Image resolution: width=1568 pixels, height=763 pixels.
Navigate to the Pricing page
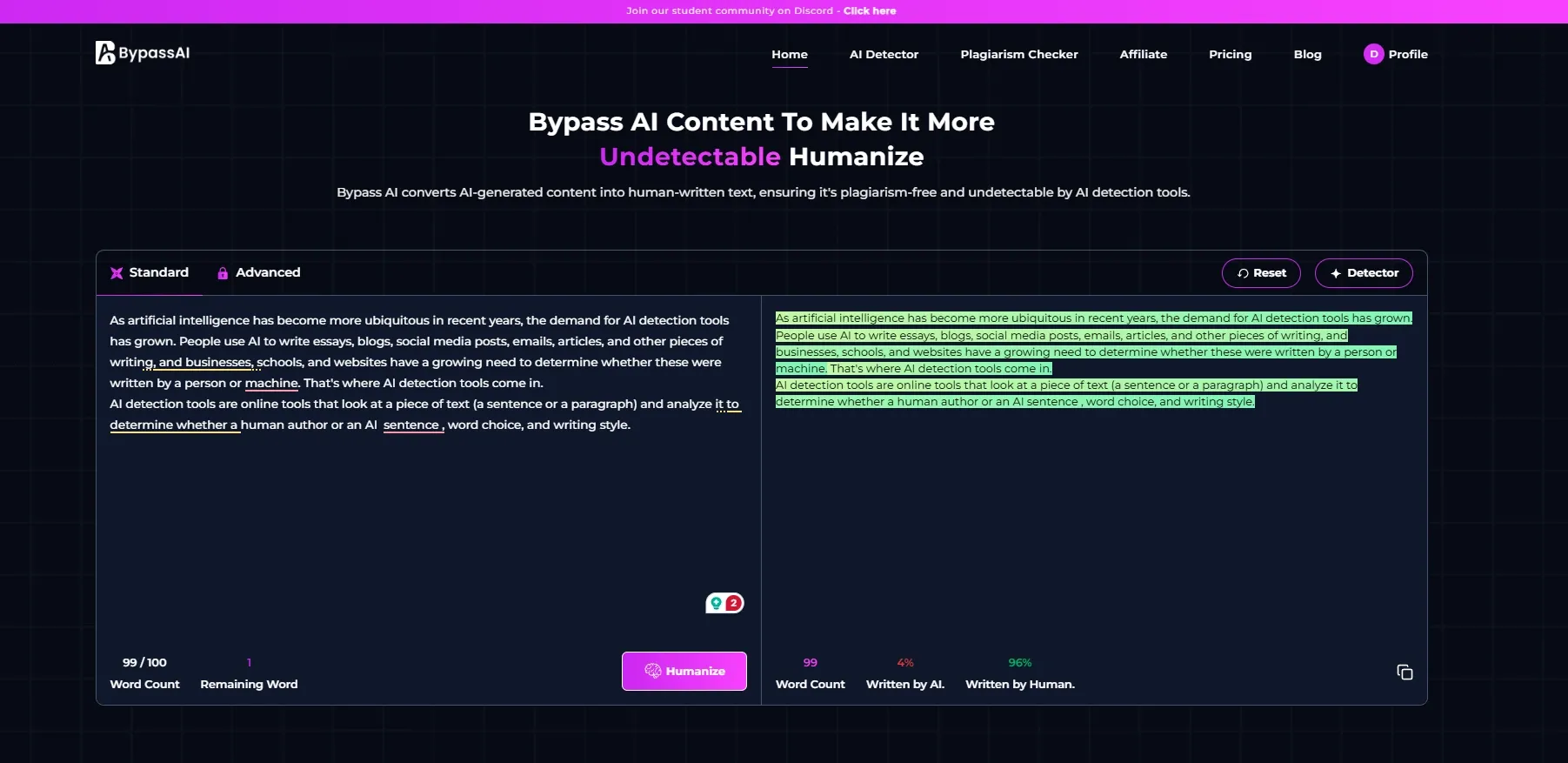point(1231,54)
